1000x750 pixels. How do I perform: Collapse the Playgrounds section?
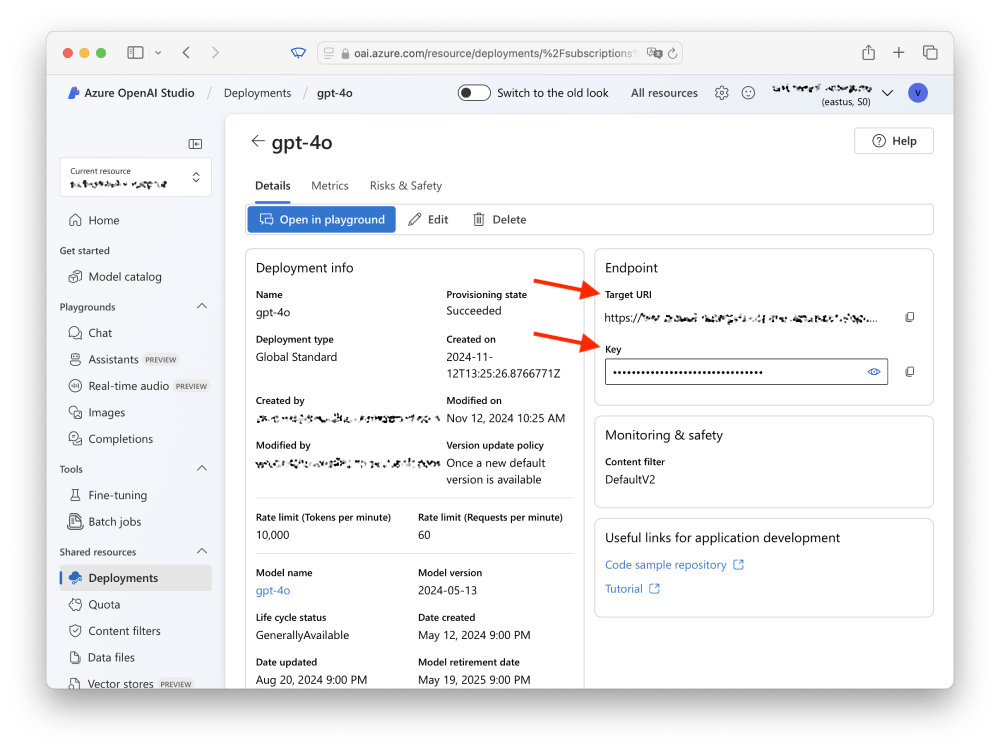click(x=202, y=306)
